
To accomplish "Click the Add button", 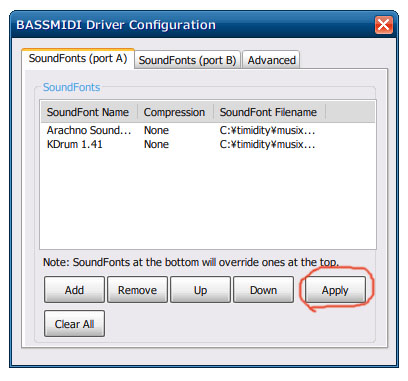I will tap(74, 290).
